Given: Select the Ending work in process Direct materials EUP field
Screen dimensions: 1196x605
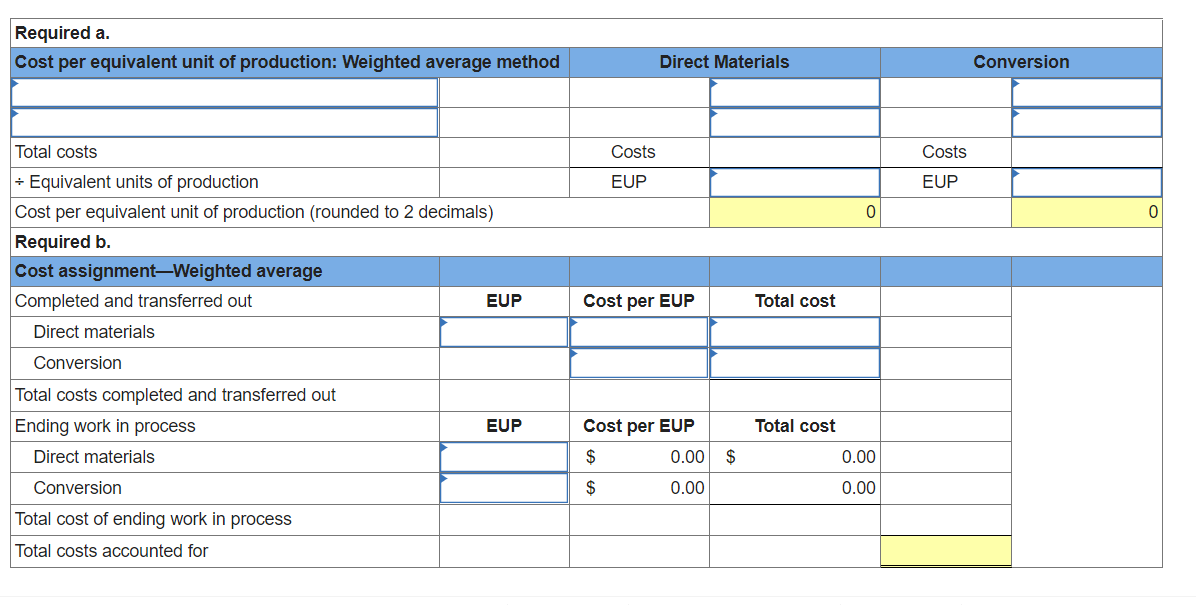Looking at the screenshot, I should tap(503, 456).
